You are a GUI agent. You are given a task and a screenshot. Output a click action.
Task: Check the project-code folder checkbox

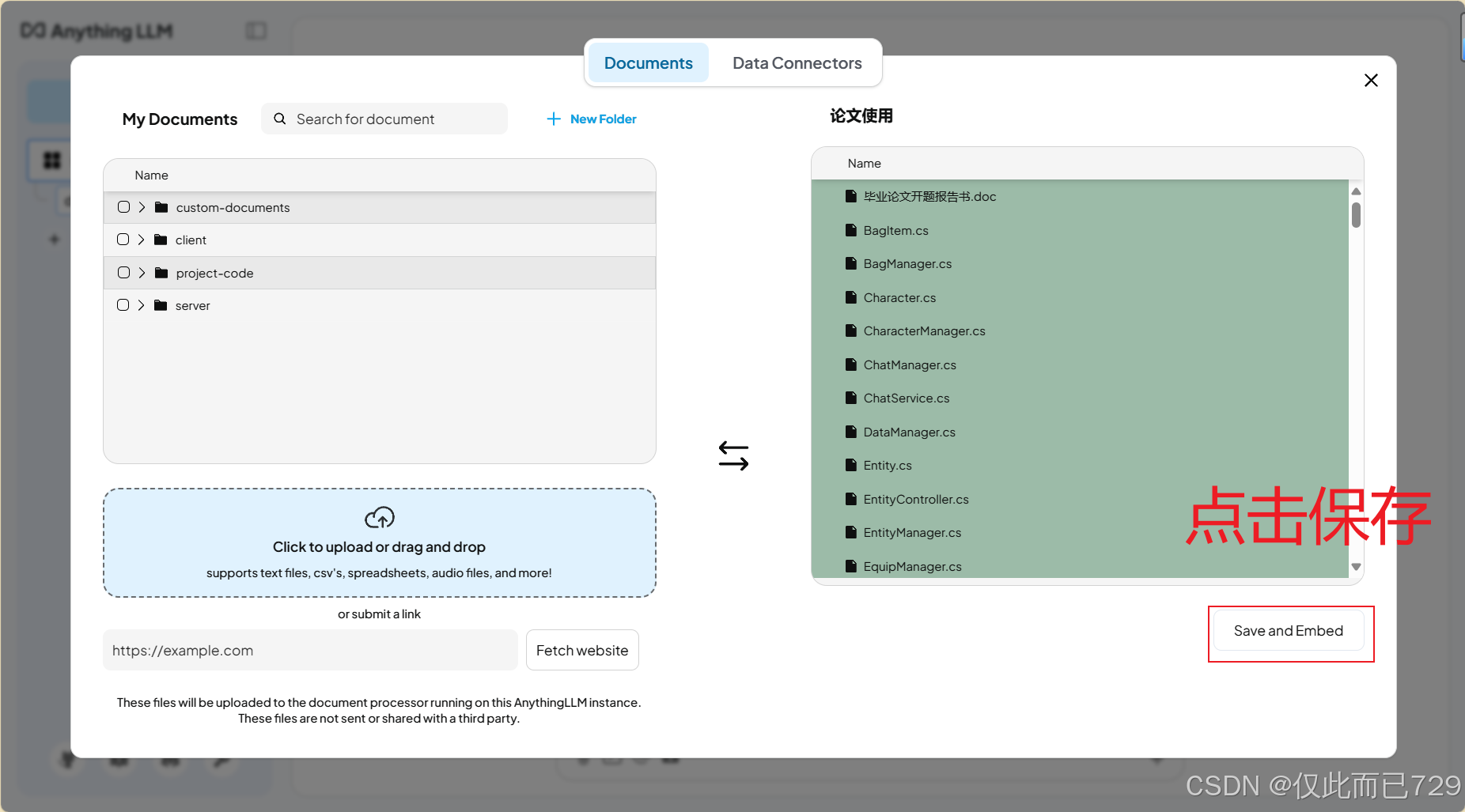pos(123,273)
